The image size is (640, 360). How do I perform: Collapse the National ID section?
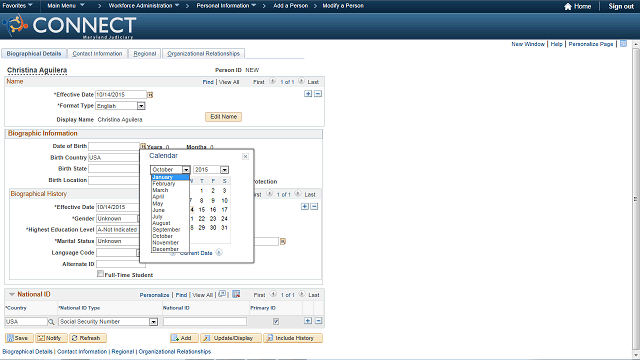[x=12, y=294]
